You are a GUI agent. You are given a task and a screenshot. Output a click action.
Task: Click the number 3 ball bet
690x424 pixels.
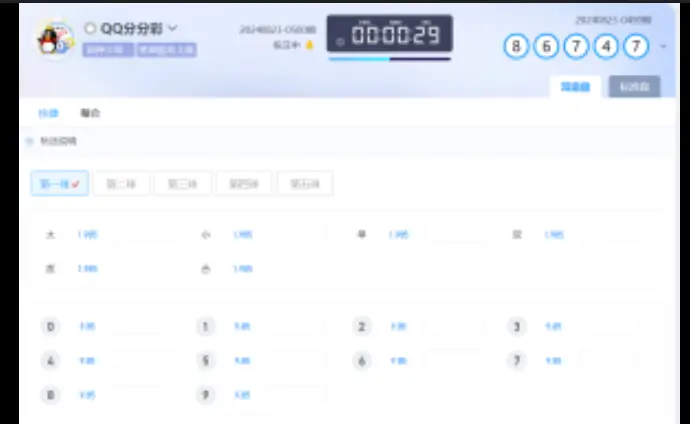pyautogui.click(x=517, y=327)
